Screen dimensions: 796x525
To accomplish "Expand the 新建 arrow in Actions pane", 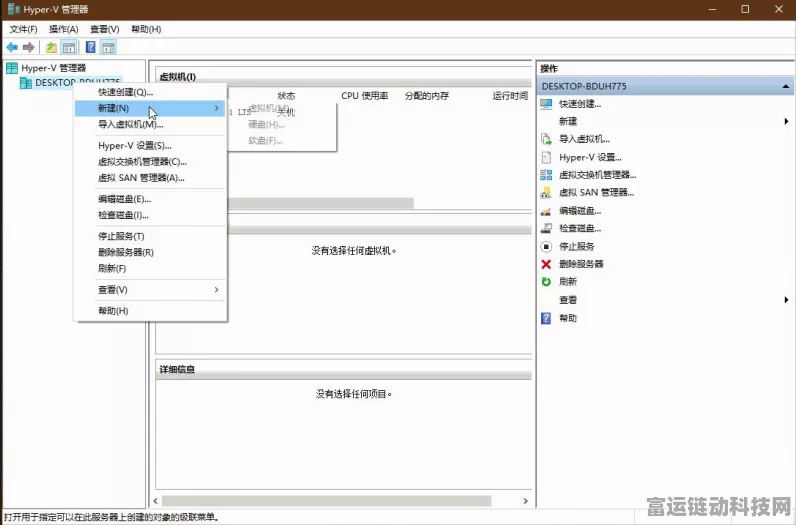I will [786, 121].
